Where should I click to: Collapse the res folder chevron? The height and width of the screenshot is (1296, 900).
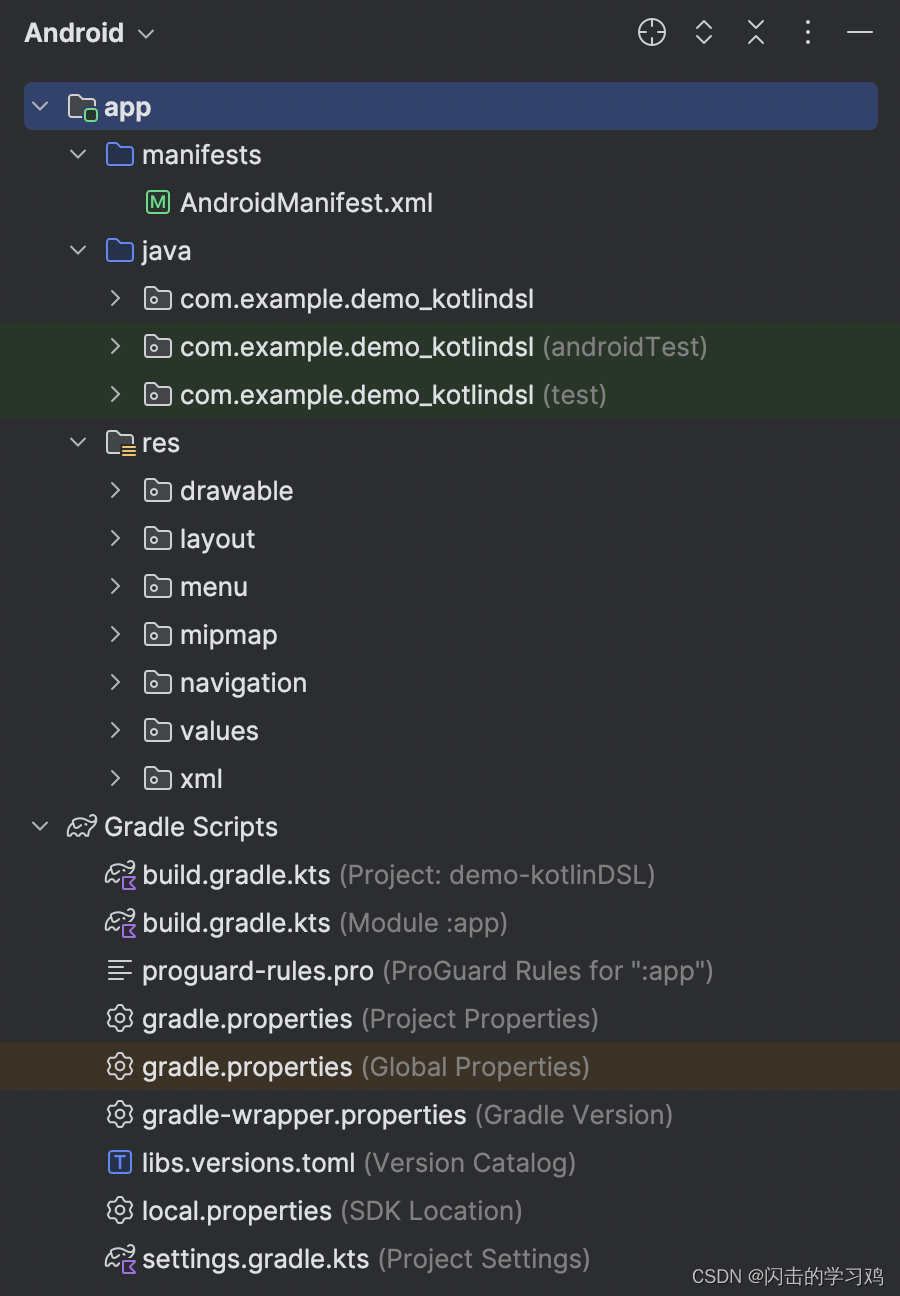pyautogui.click(x=78, y=442)
